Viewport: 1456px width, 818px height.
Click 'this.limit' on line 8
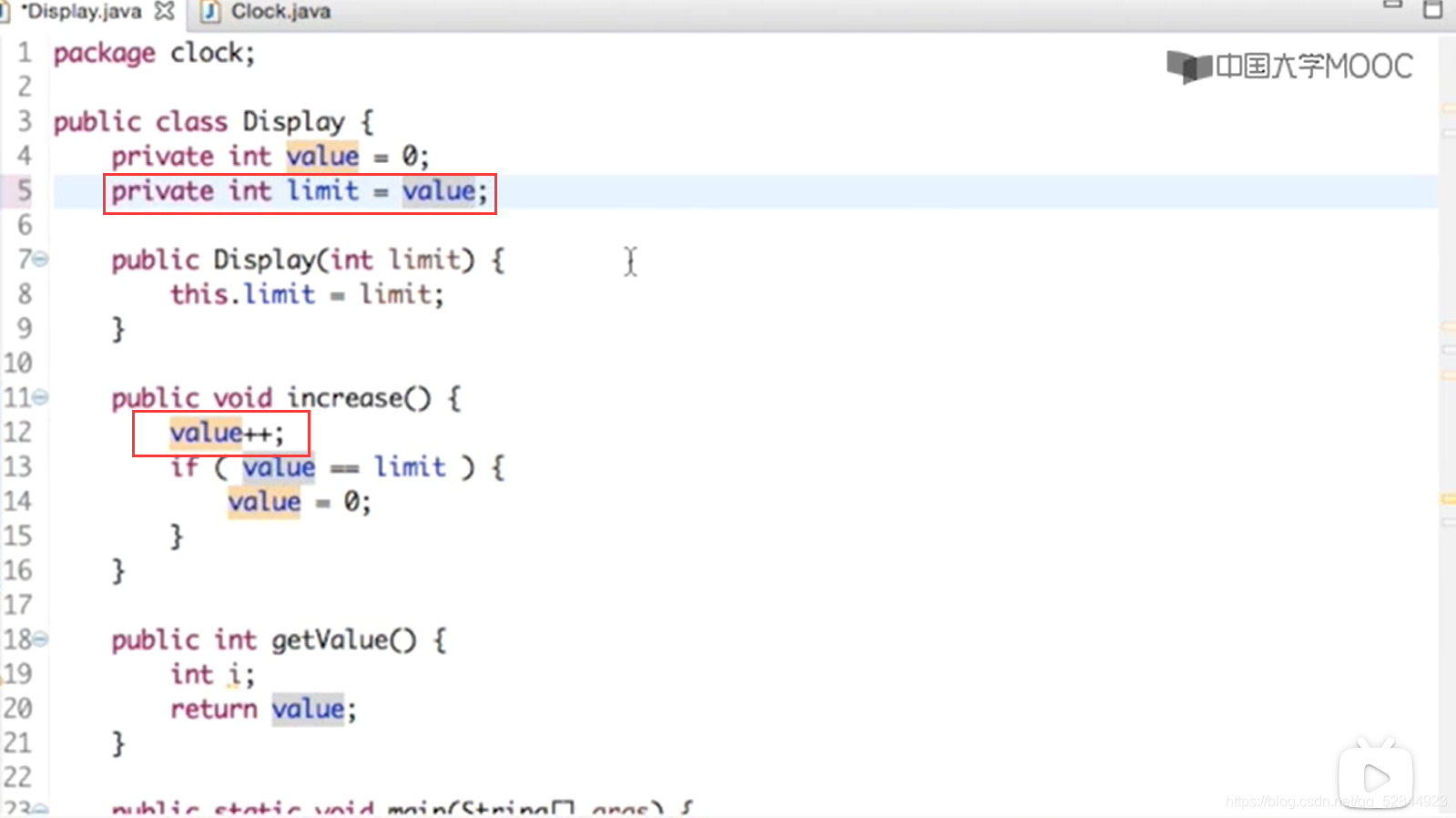click(x=242, y=295)
